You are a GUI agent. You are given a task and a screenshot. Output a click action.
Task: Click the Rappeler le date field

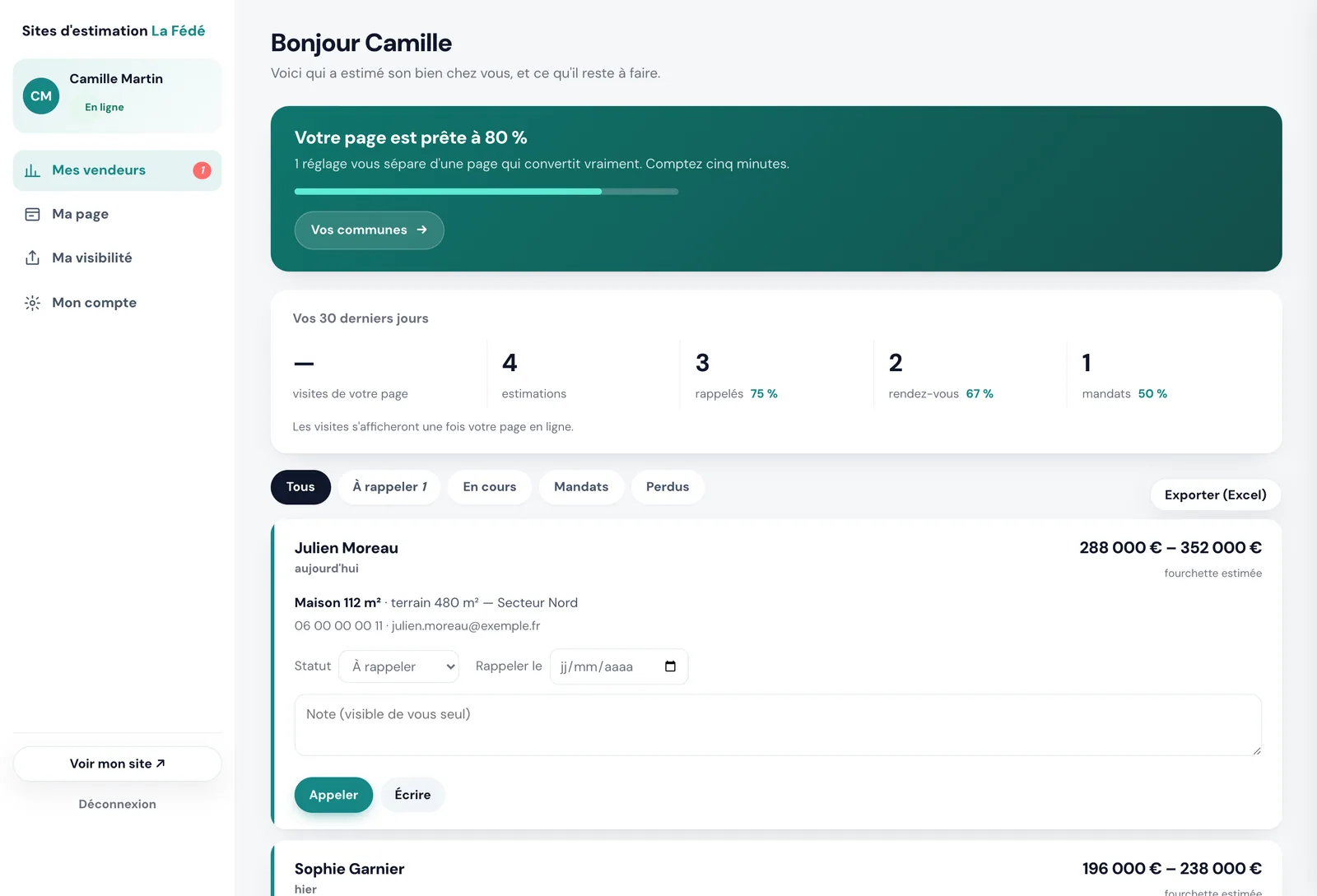click(x=619, y=666)
